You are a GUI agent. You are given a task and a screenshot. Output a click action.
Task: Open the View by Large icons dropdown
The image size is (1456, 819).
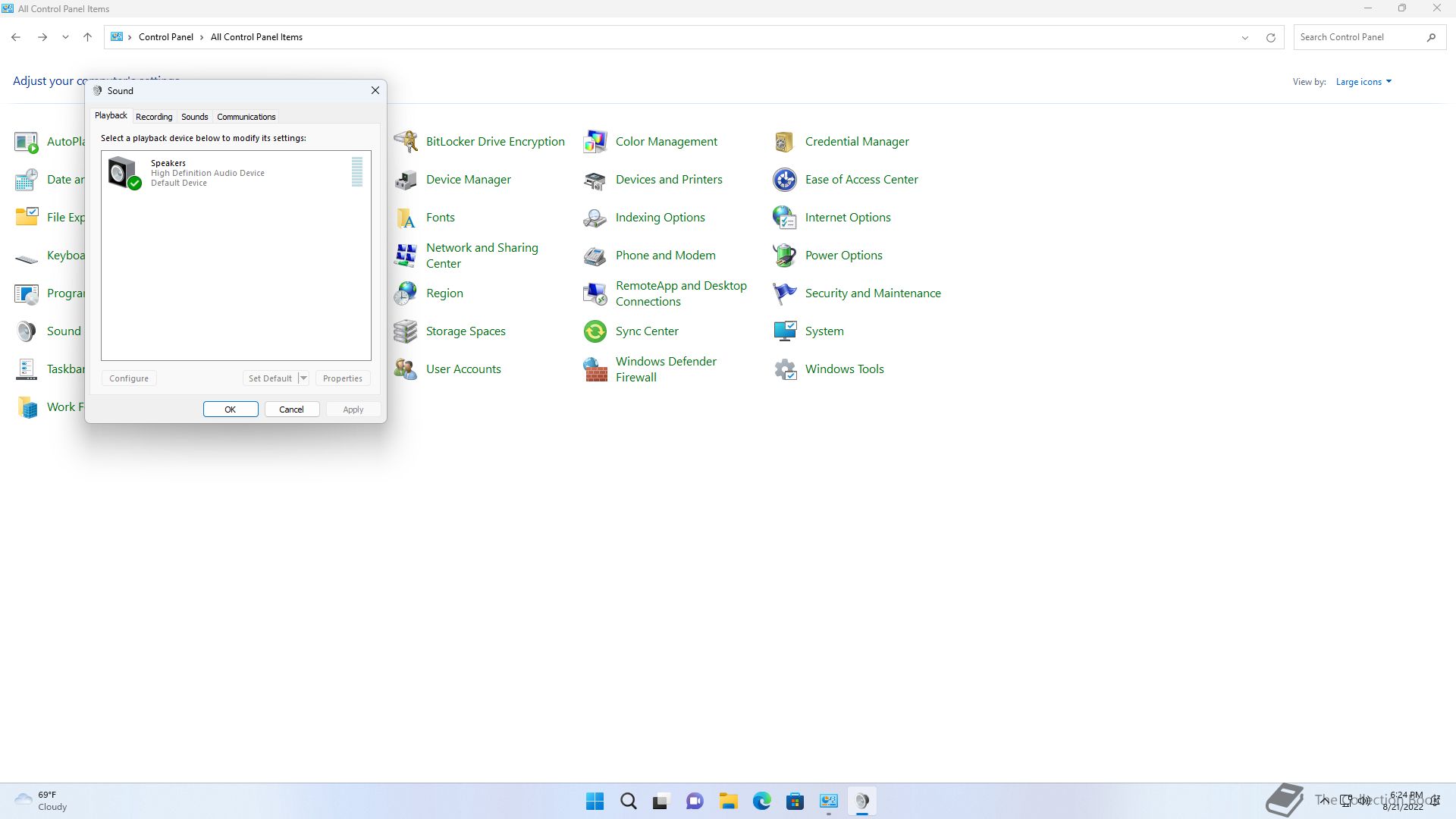click(1363, 82)
